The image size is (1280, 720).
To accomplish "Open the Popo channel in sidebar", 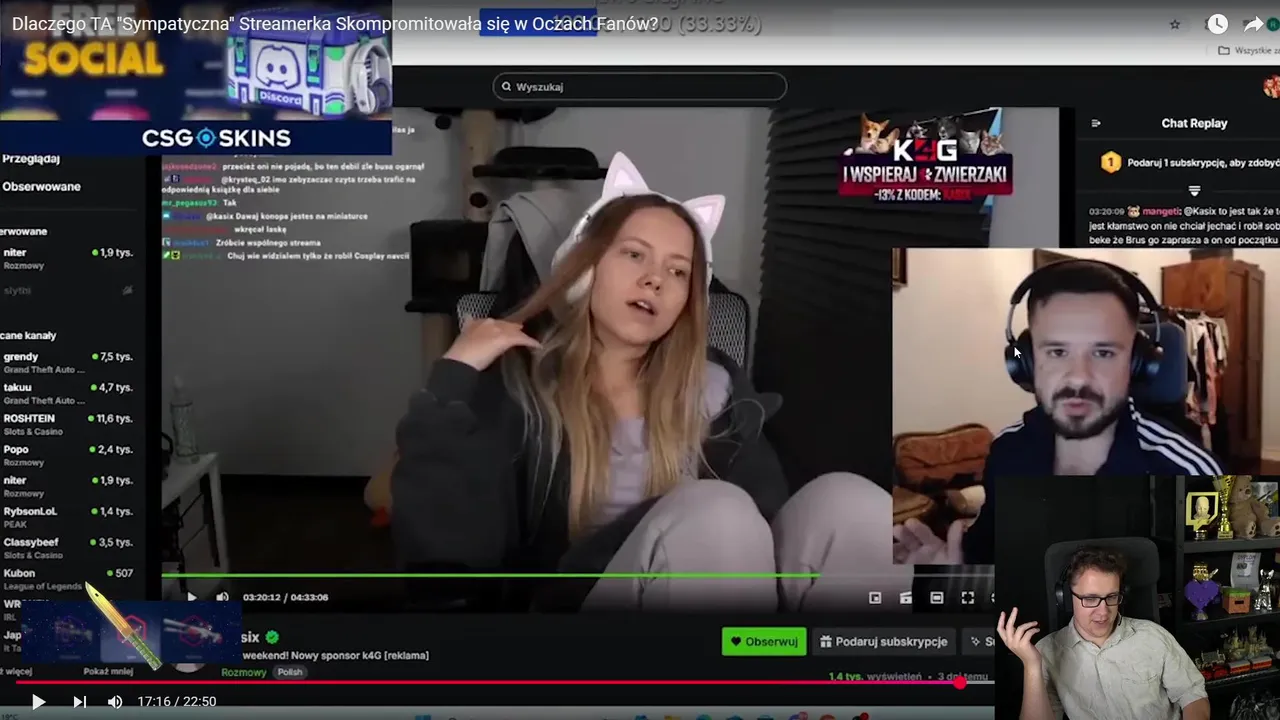I will (68, 455).
